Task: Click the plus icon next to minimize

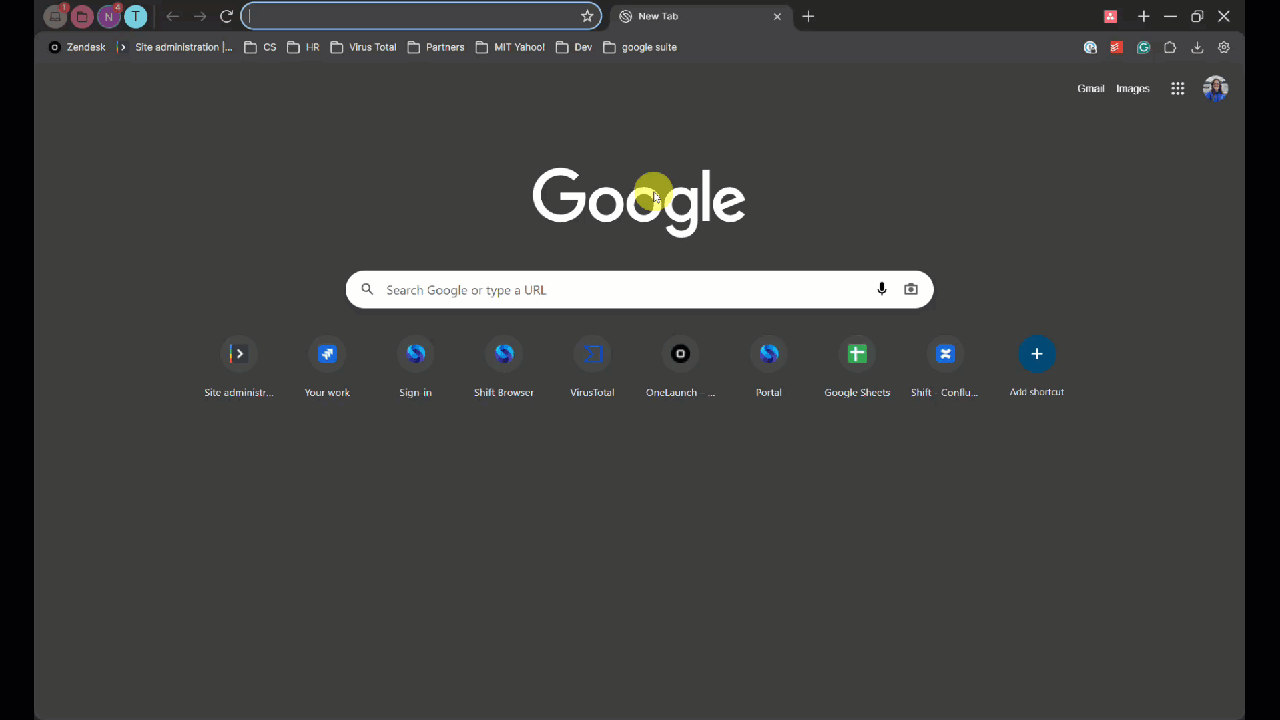Action: coord(1143,16)
